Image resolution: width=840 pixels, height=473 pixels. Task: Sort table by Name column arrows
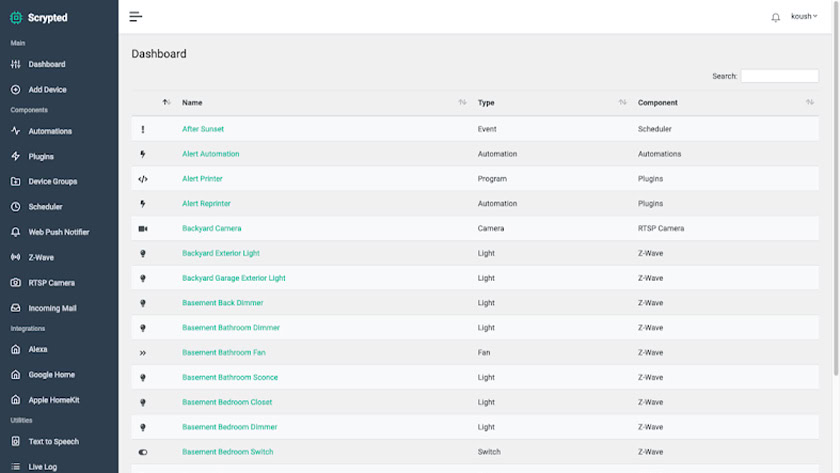tap(462, 102)
